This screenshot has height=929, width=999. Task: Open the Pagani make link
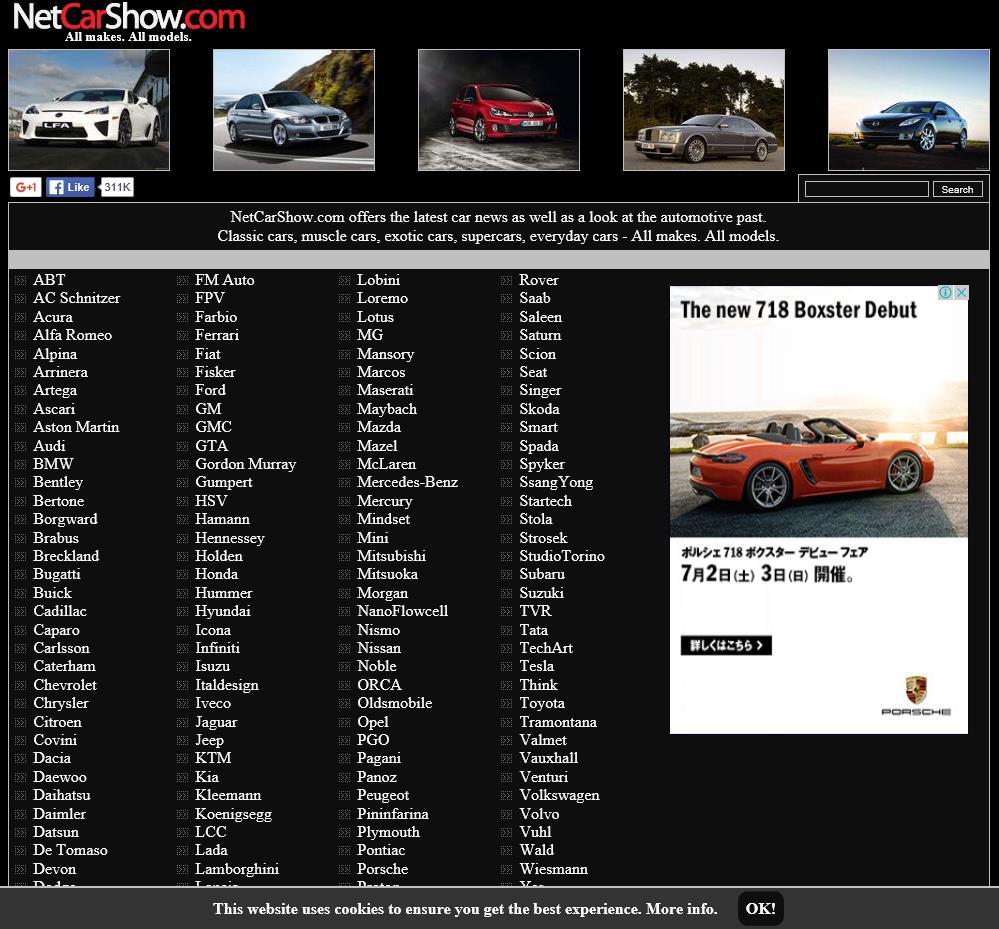click(379, 758)
